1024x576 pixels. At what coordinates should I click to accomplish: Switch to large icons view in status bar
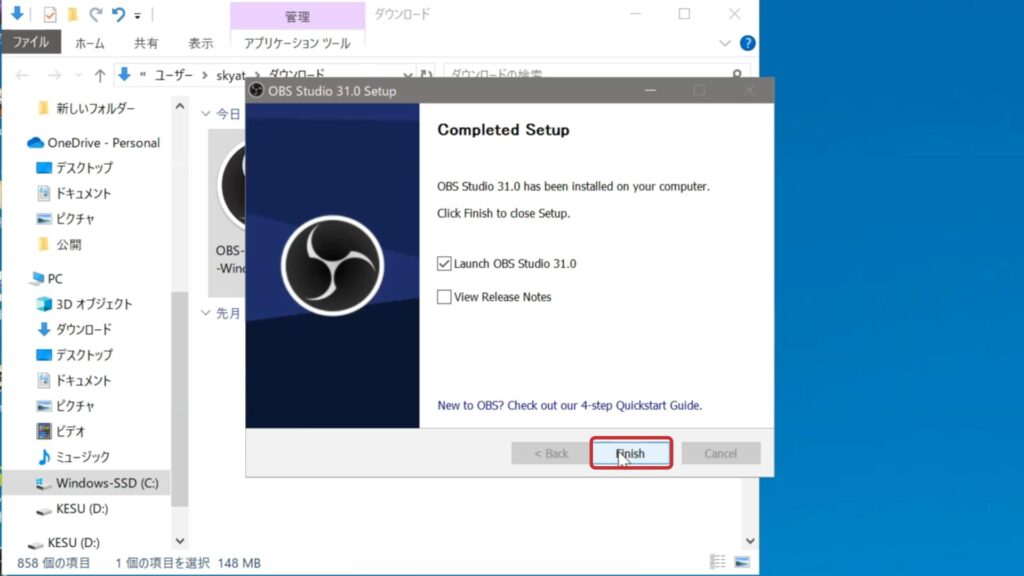741,562
